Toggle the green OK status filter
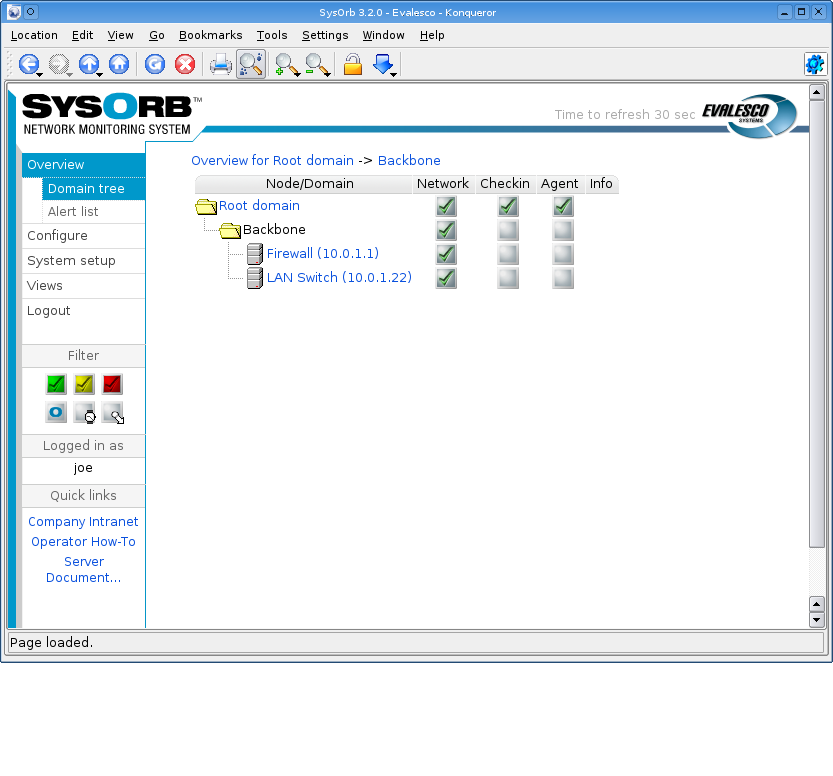 [x=56, y=384]
